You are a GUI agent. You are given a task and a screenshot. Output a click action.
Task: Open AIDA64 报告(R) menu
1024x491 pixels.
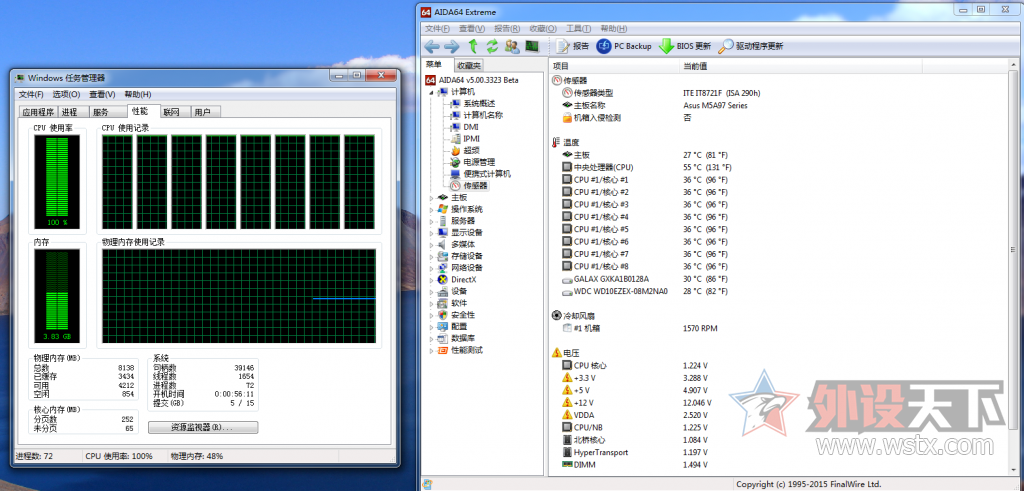(x=507, y=29)
